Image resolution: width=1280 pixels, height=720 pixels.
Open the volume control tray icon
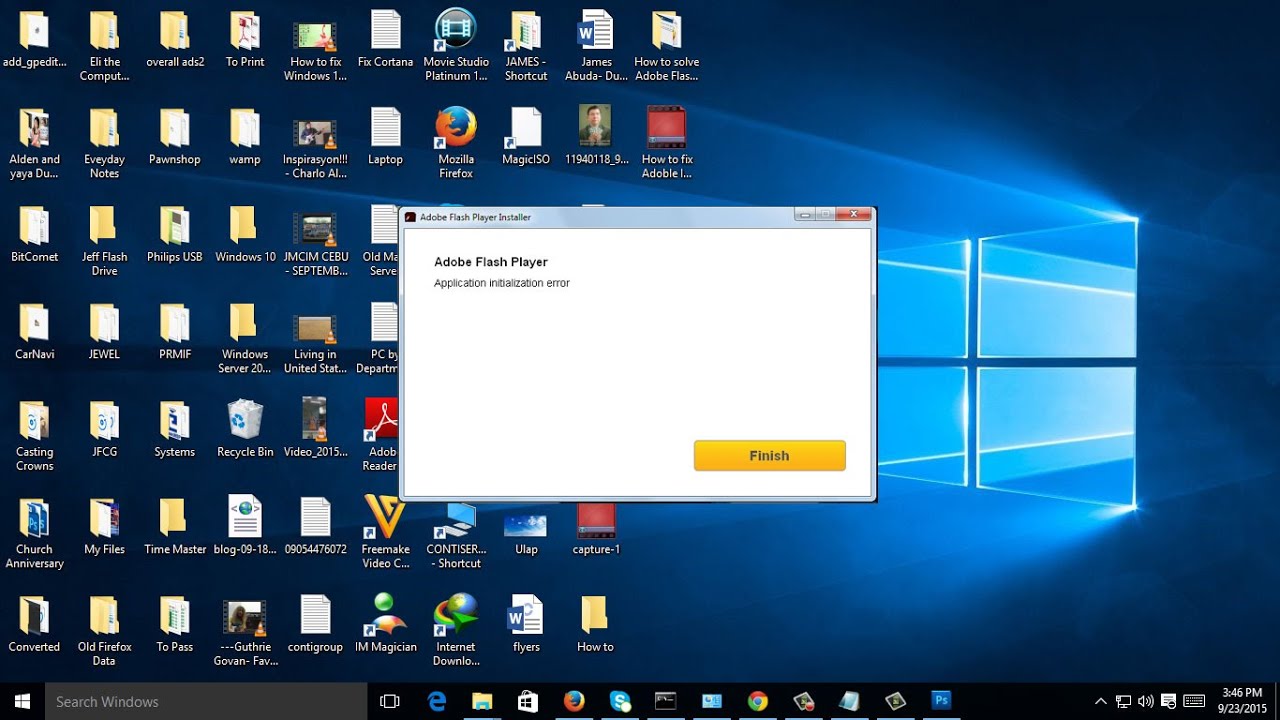tap(1146, 701)
